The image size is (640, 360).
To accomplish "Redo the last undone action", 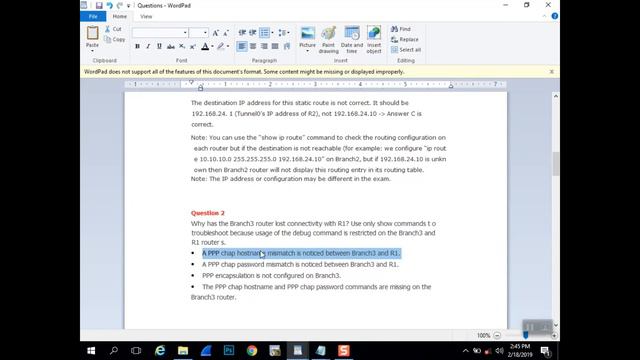I will [x=119, y=5].
